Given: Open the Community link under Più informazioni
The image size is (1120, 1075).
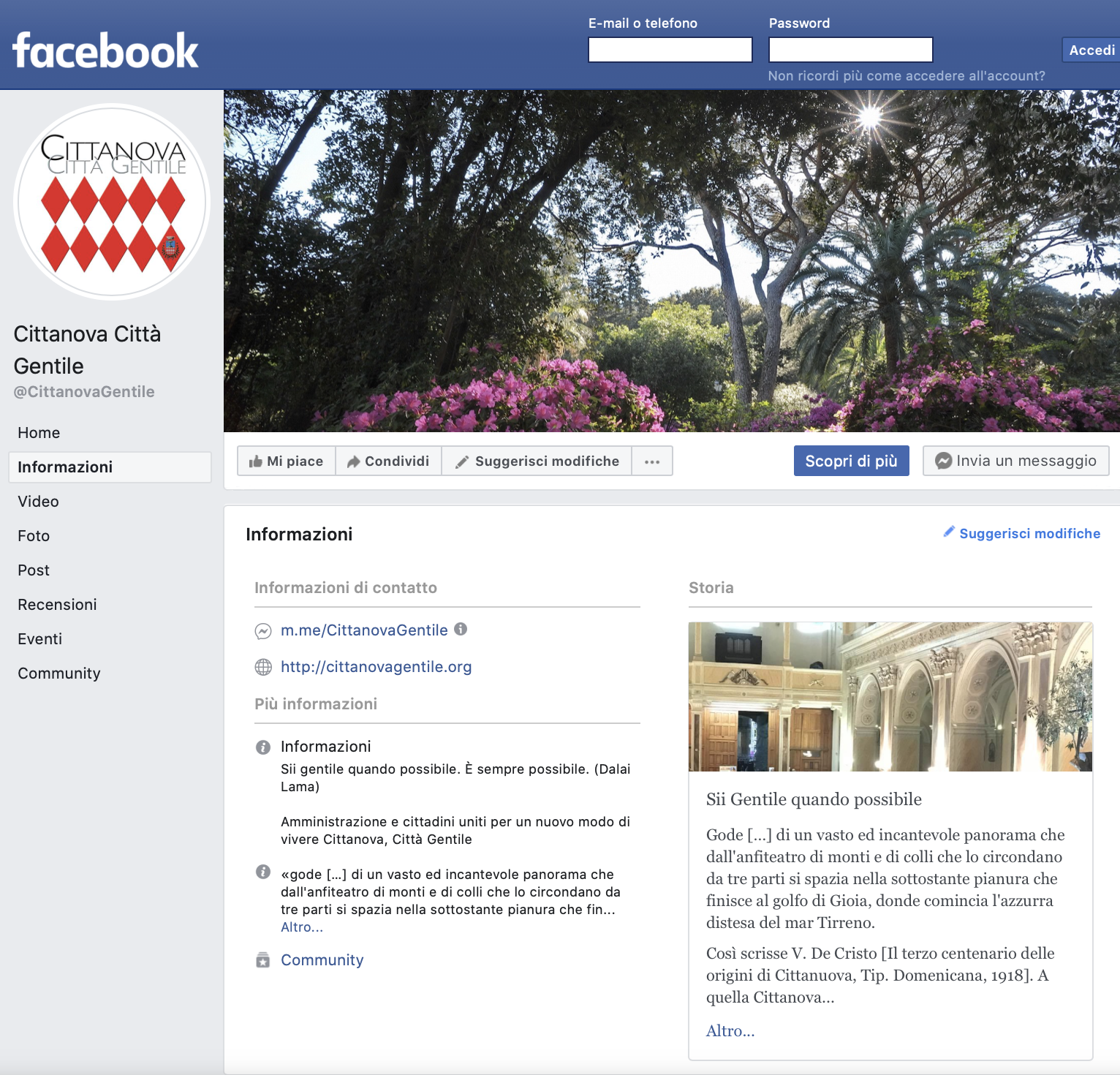Looking at the screenshot, I should [322, 960].
